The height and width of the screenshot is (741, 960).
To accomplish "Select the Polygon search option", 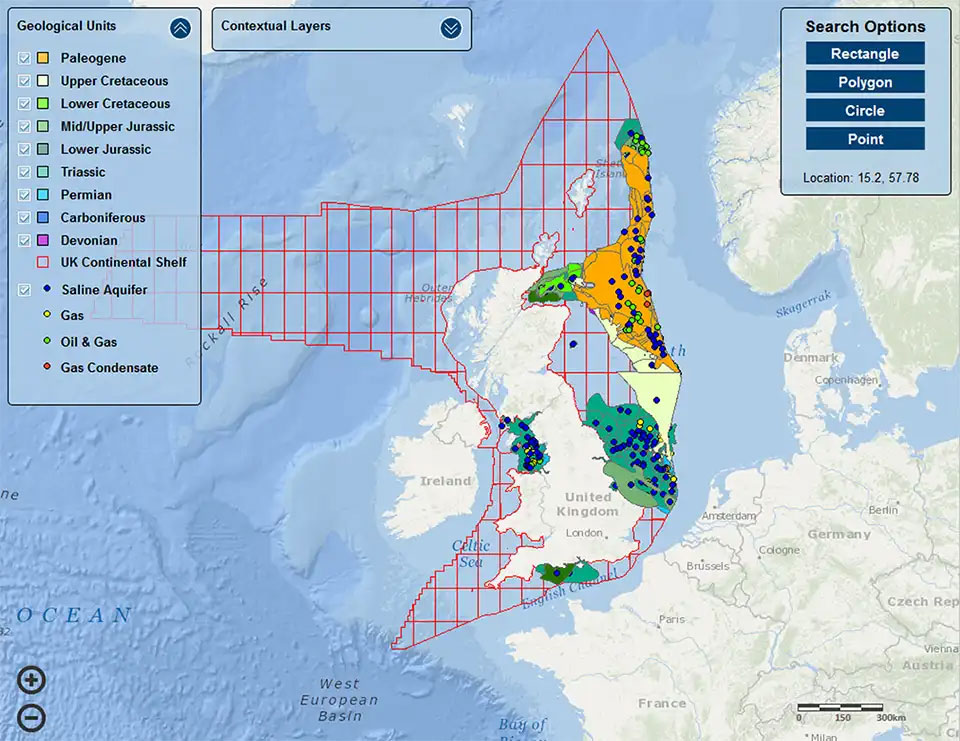I will (864, 81).
